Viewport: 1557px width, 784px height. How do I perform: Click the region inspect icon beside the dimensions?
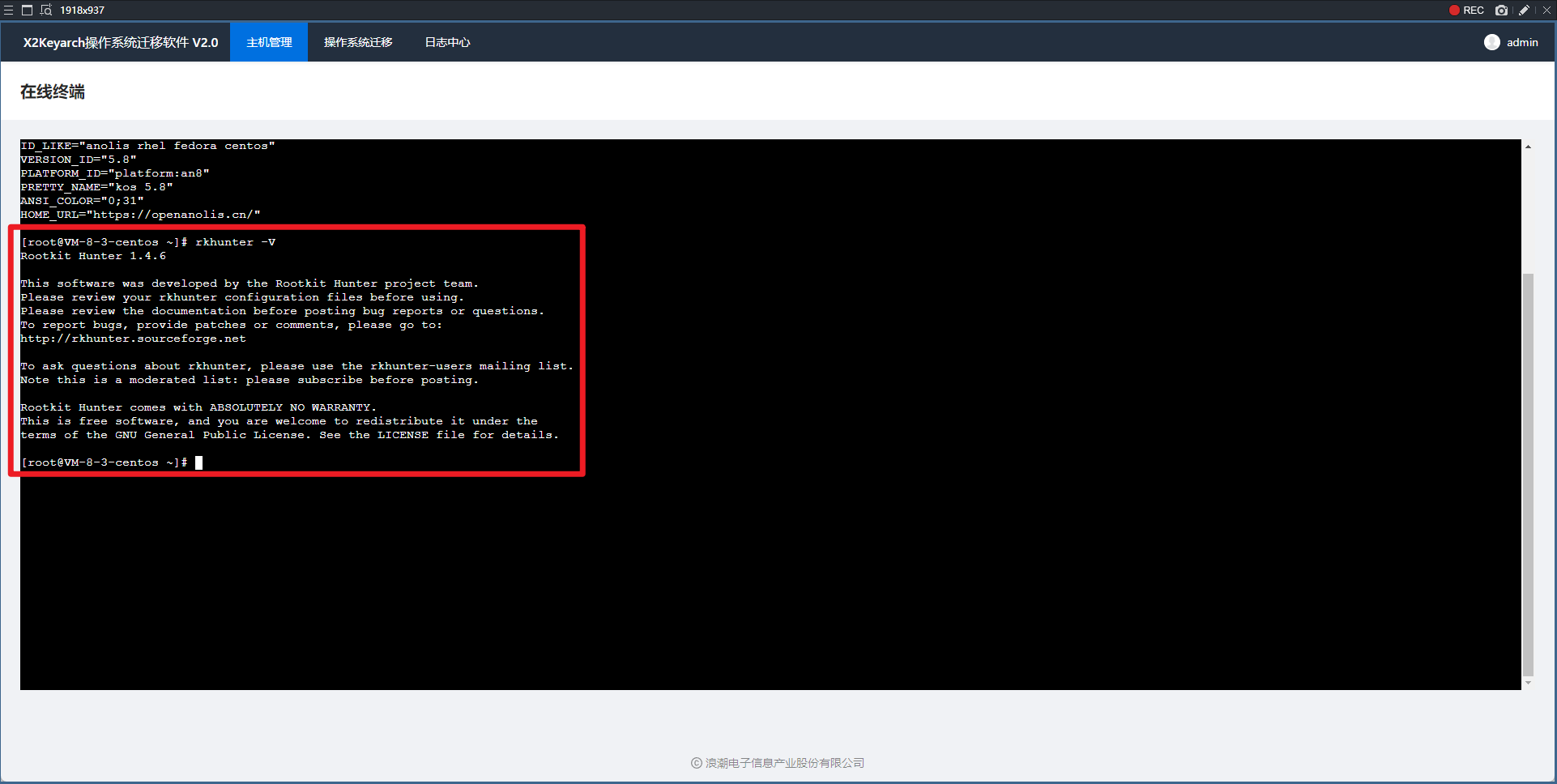point(46,11)
